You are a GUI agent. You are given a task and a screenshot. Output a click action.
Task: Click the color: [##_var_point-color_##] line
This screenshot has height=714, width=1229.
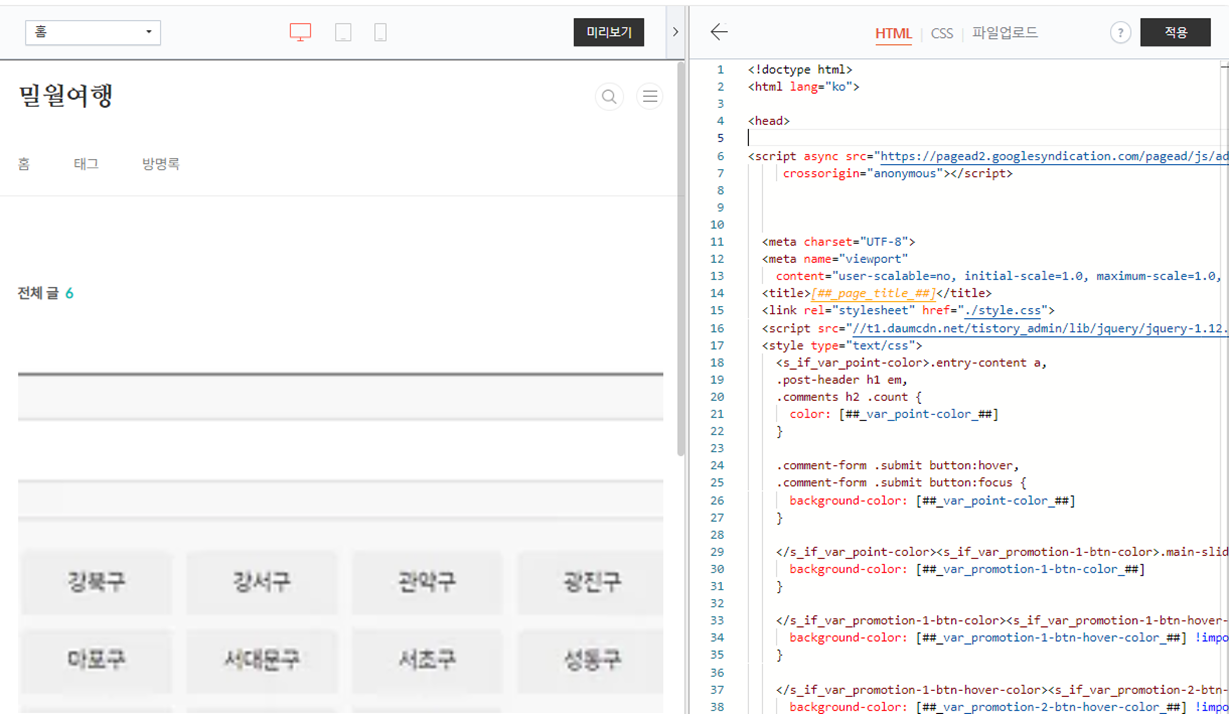click(x=894, y=414)
